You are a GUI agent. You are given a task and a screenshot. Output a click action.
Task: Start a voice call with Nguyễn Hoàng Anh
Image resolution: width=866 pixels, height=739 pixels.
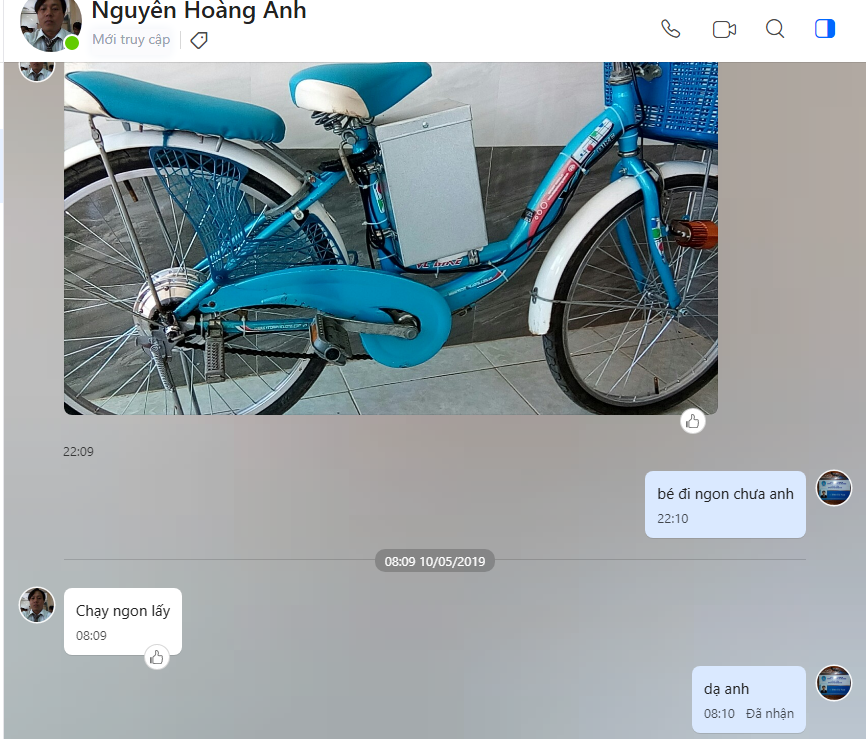pyautogui.click(x=671, y=29)
